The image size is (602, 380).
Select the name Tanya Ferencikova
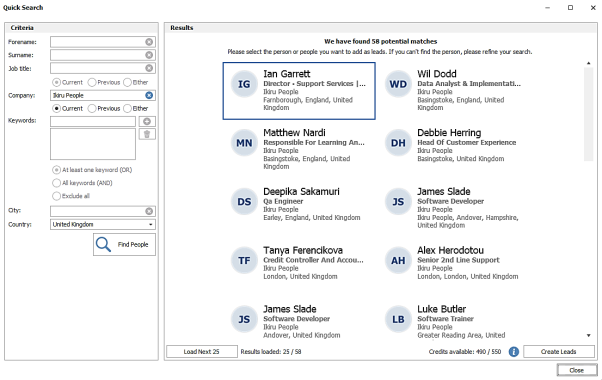click(303, 250)
